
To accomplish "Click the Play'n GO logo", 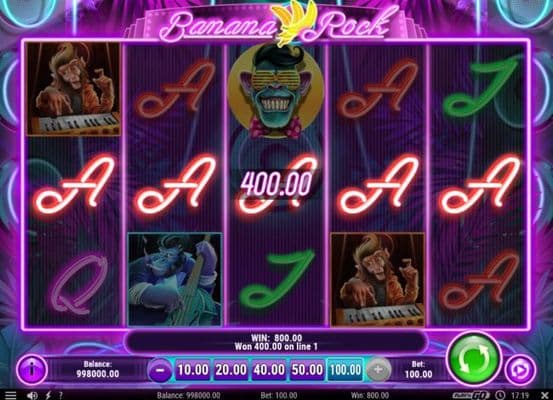I will [x=471, y=395].
